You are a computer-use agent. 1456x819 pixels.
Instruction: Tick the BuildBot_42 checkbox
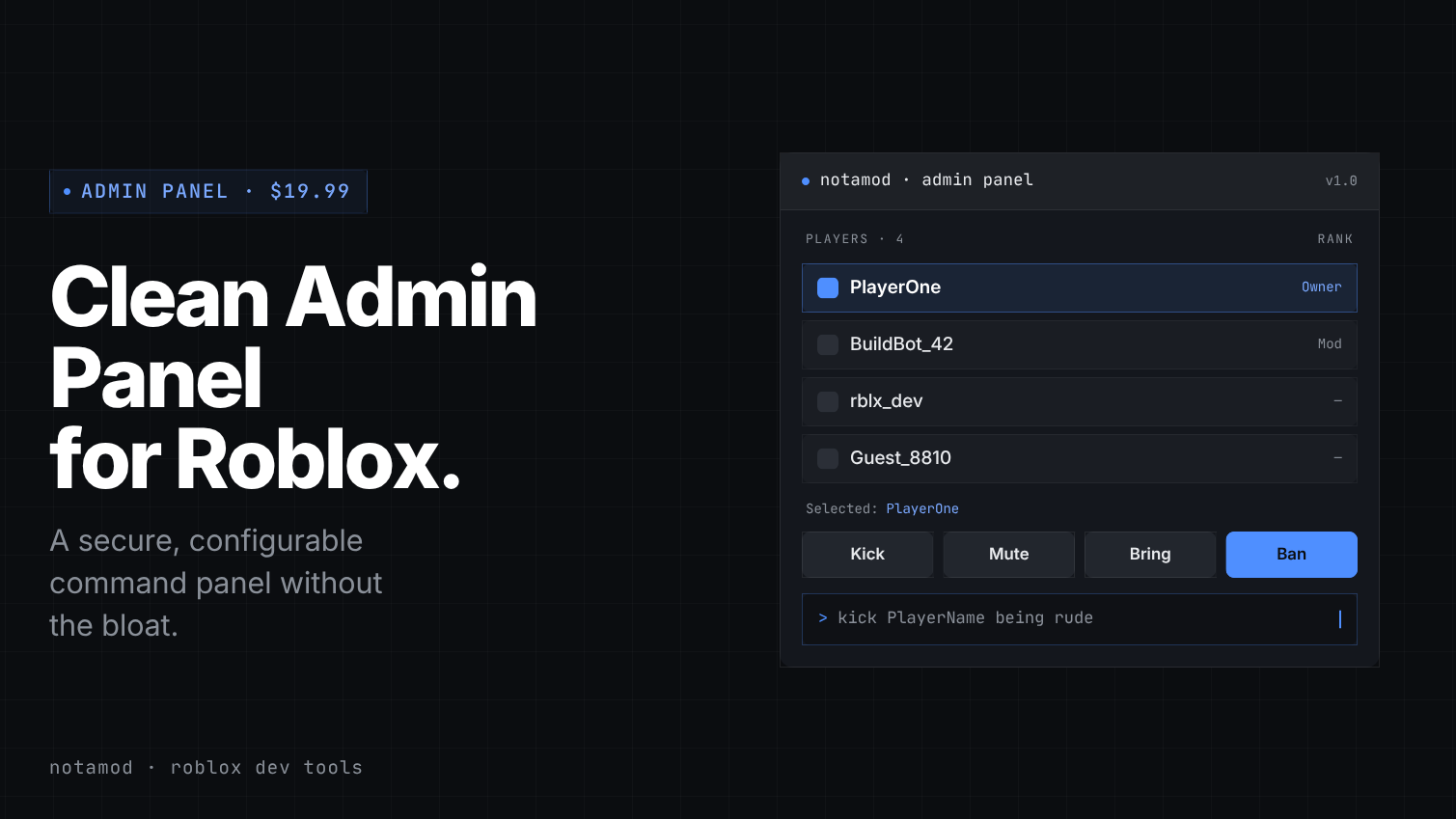click(x=828, y=344)
